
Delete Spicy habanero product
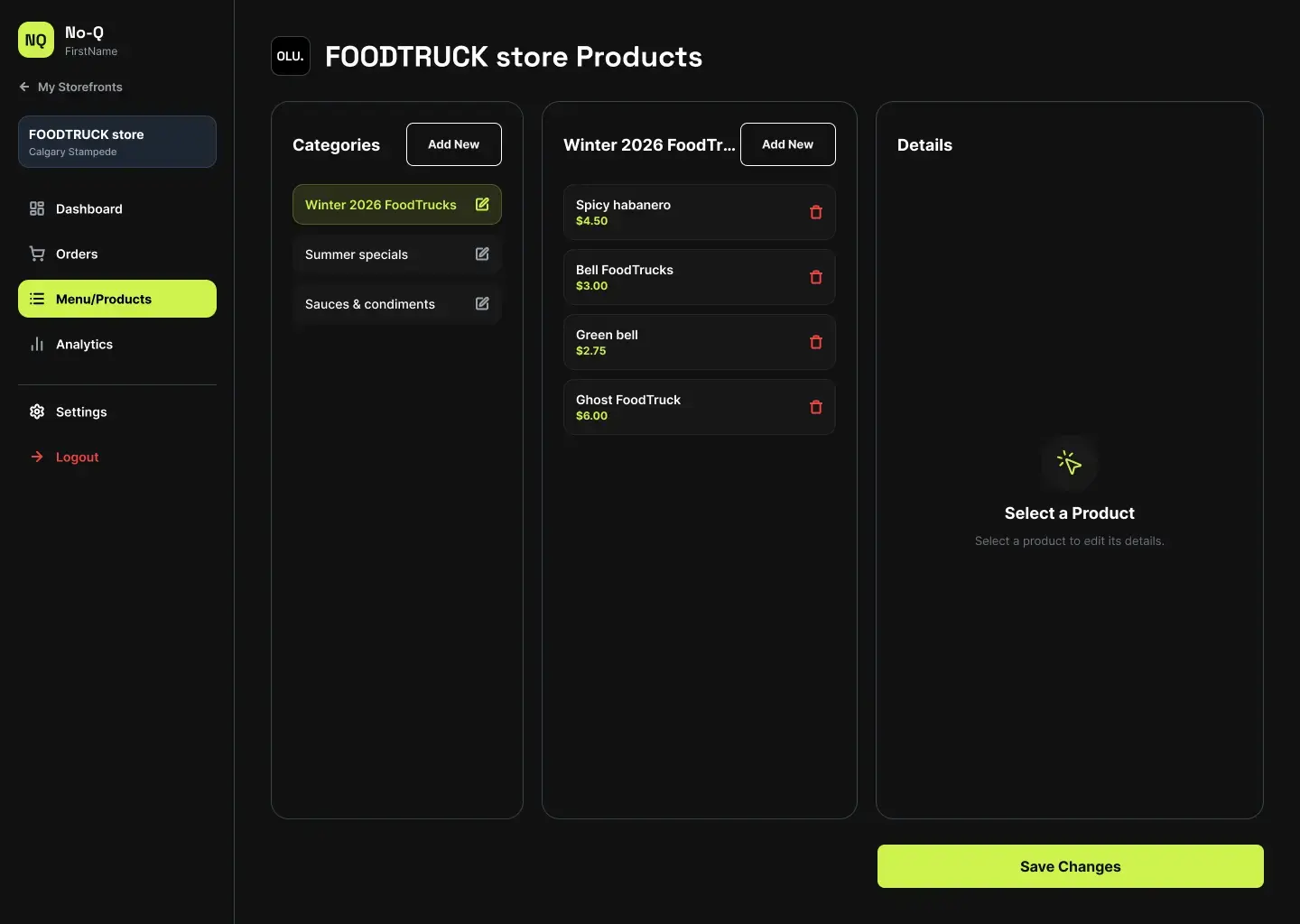[816, 212]
